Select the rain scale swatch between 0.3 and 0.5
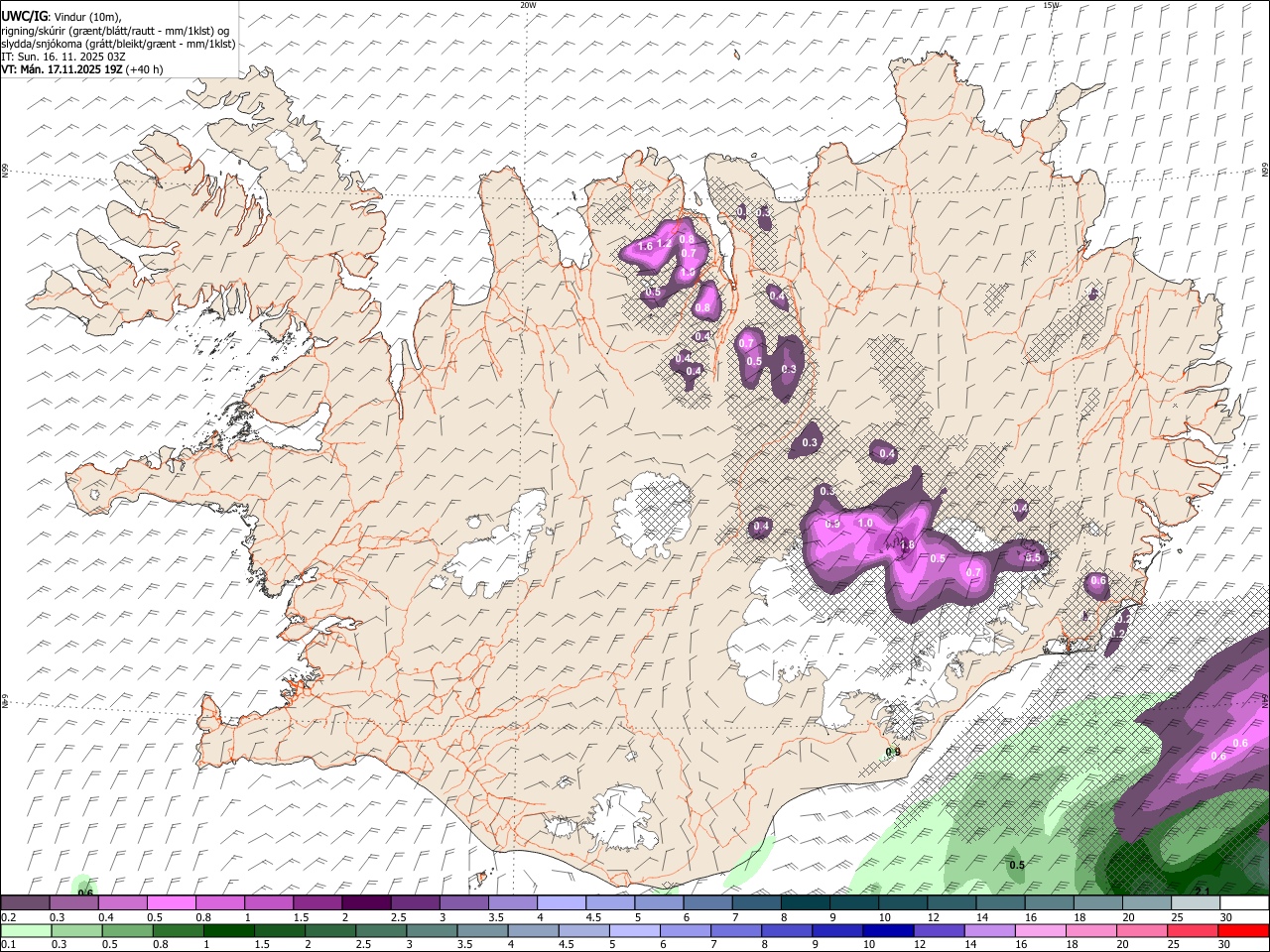The width and height of the screenshot is (1270, 952). click(x=76, y=931)
